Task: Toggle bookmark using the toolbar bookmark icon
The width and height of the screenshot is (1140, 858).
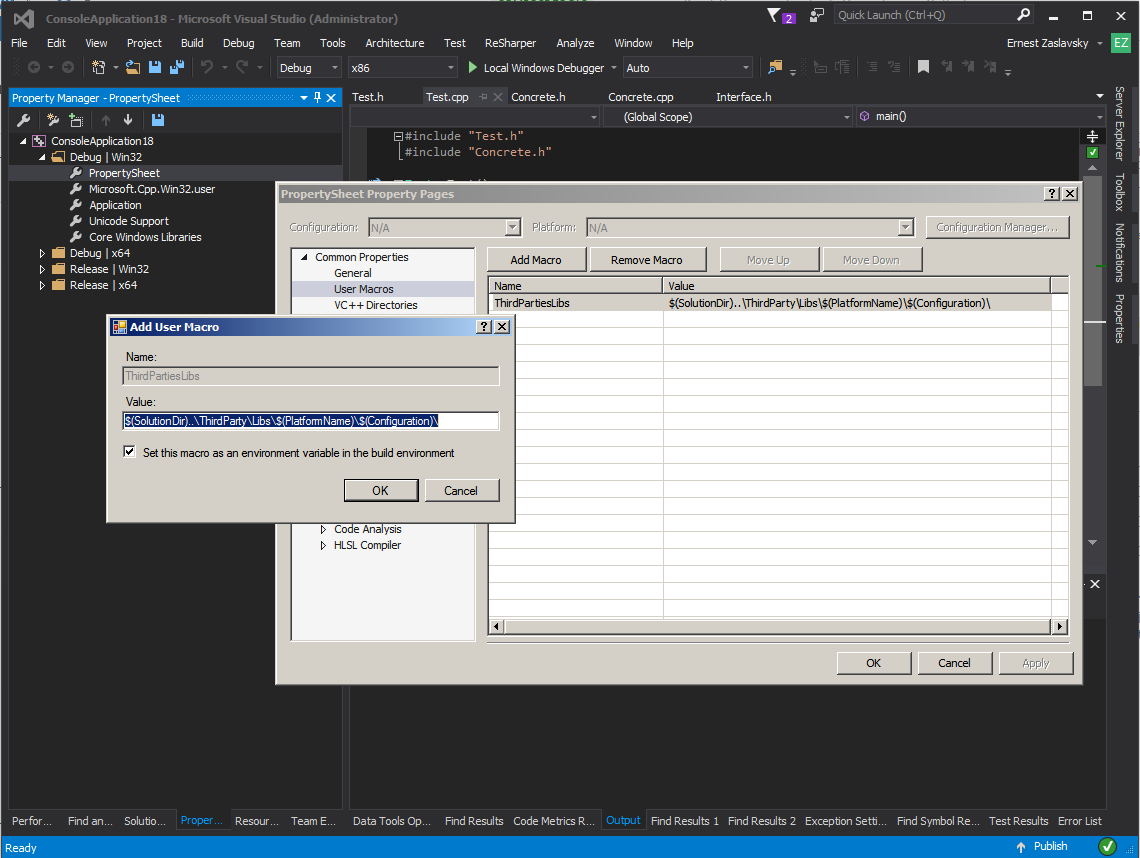Action: (923, 68)
